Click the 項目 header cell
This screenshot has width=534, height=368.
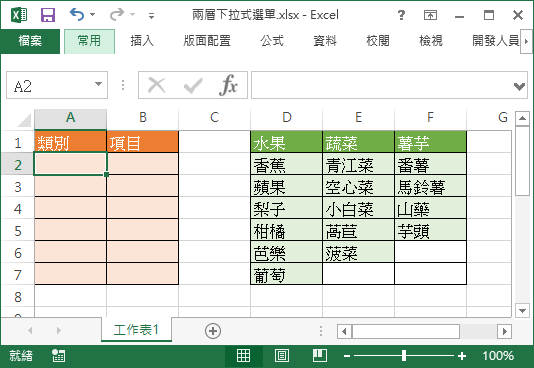[143, 142]
